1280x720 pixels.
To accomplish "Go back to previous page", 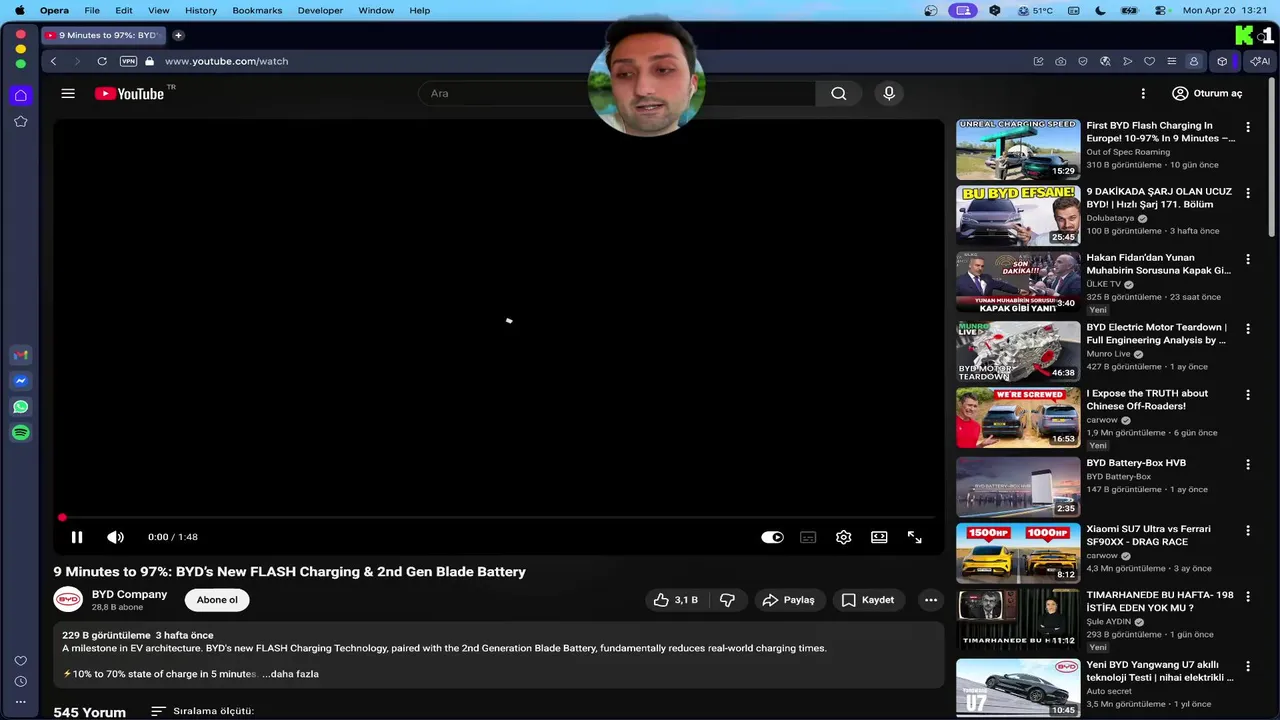I will [54, 61].
